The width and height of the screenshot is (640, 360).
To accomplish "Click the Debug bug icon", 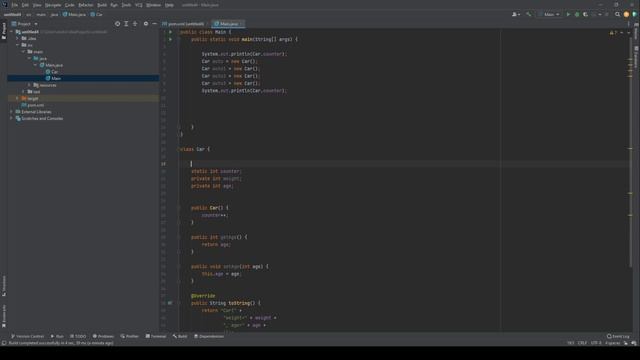I will (x=577, y=14).
